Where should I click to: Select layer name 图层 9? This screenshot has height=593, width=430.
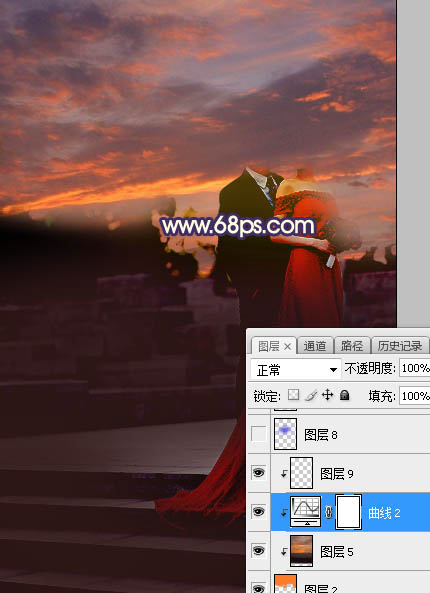coord(337,473)
